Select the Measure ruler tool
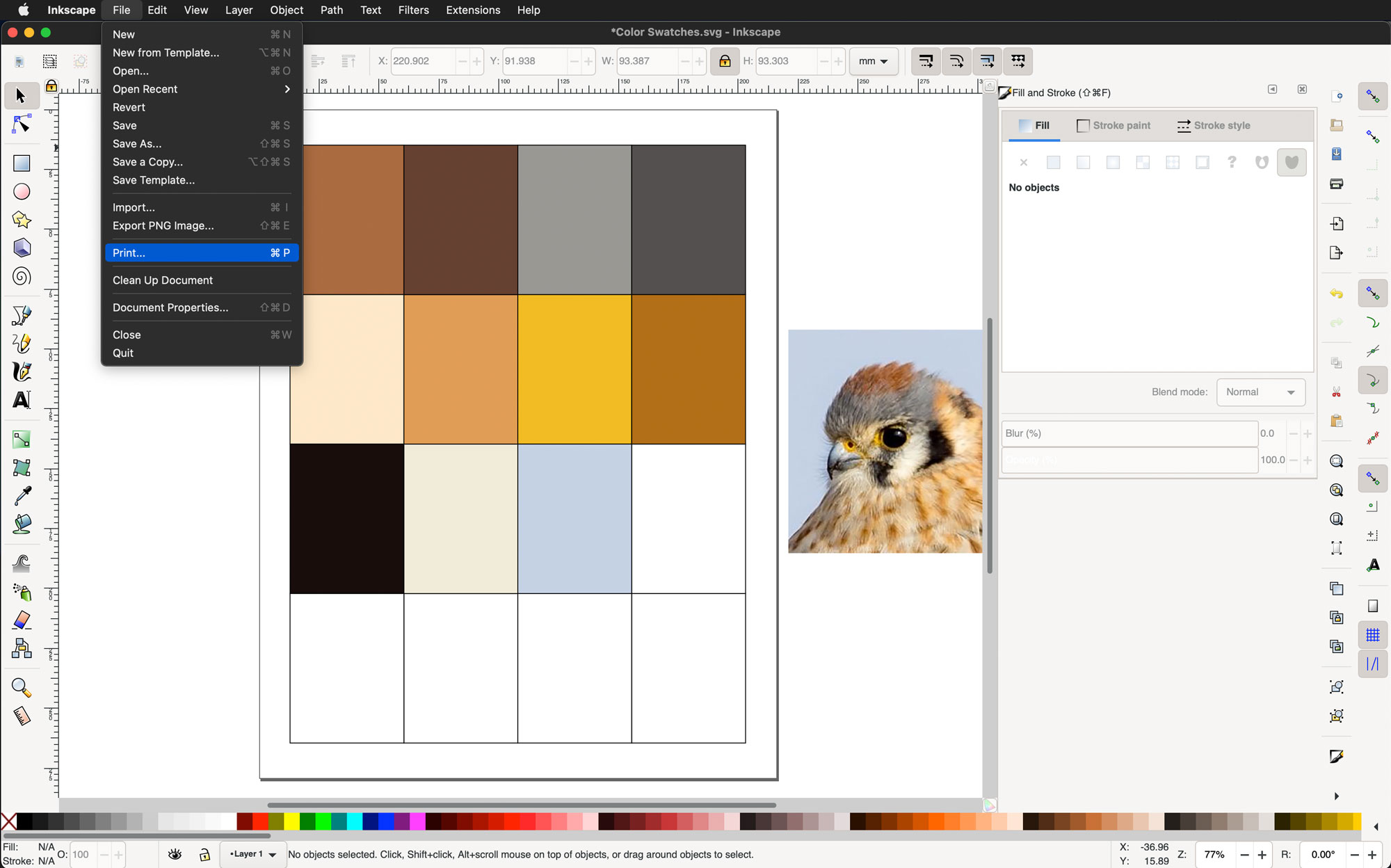The height and width of the screenshot is (868, 1391). point(22,716)
